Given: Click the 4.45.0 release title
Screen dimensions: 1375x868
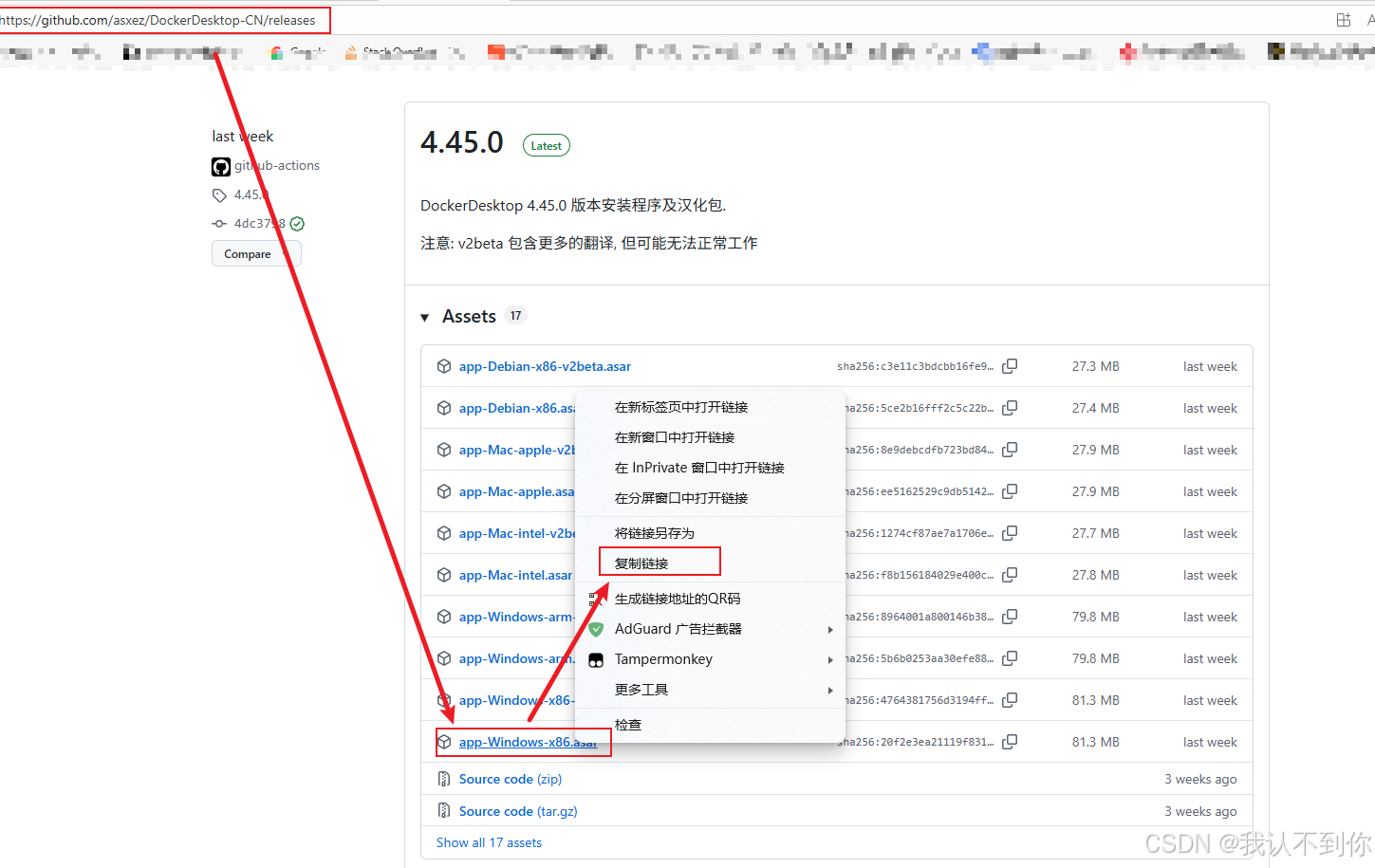Looking at the screenshot, I should pos(462,142).
